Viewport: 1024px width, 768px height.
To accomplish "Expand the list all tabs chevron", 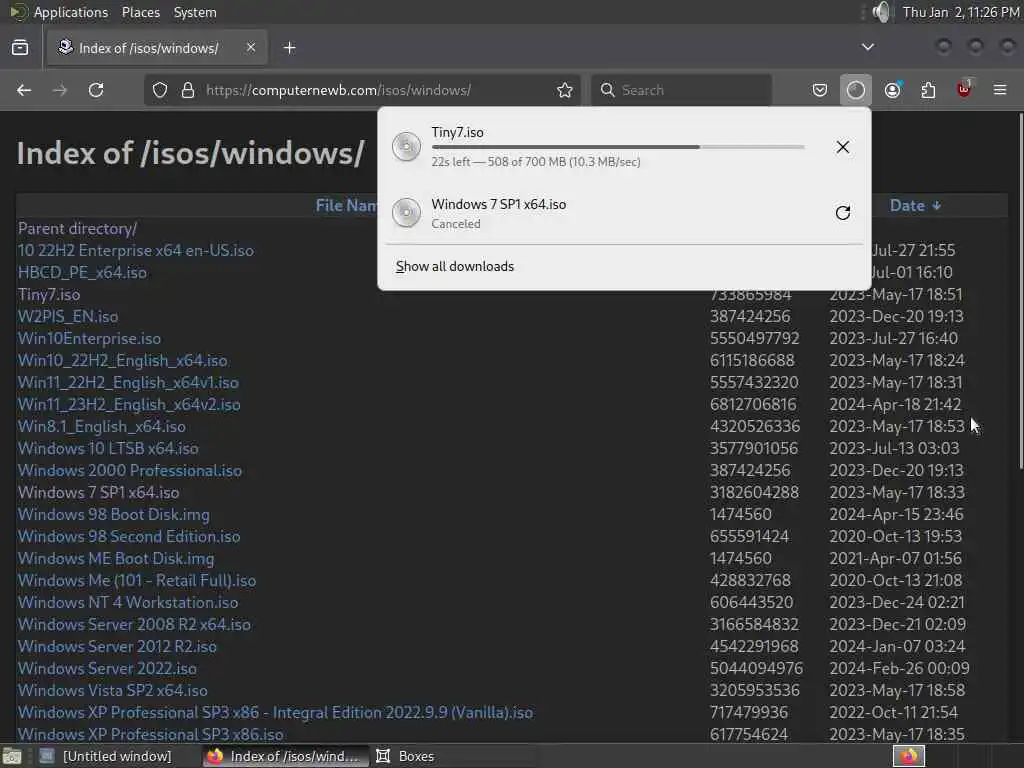I will click(x=868, y=47).
